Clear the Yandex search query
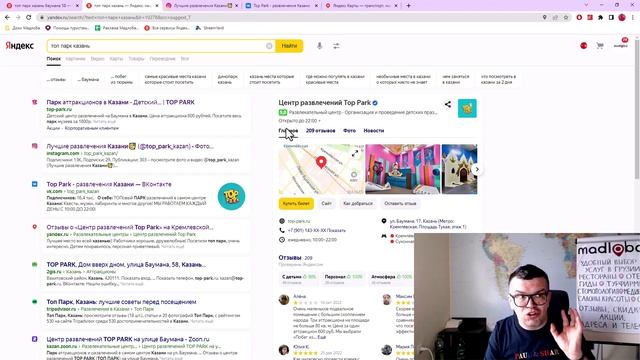The image size is (640, 360). click(x=269, y=46)
